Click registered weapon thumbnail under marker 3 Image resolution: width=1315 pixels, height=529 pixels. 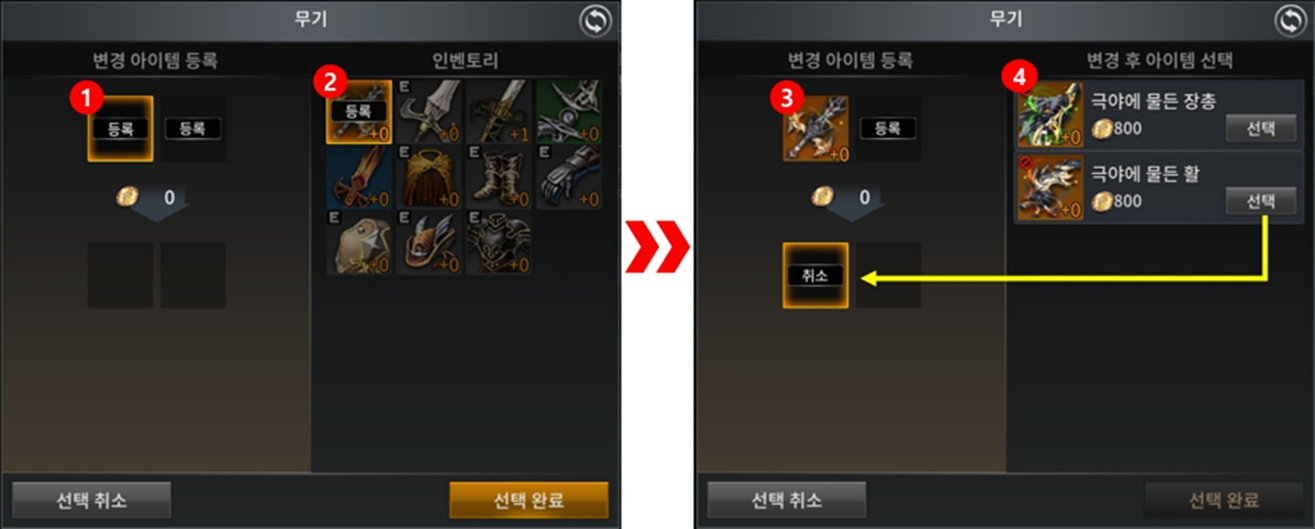[x=815, y=129]
